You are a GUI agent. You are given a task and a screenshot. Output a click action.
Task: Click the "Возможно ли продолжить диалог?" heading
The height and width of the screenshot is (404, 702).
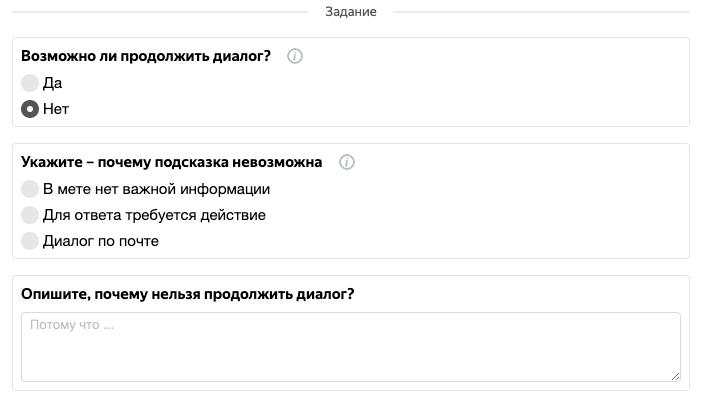146,56
